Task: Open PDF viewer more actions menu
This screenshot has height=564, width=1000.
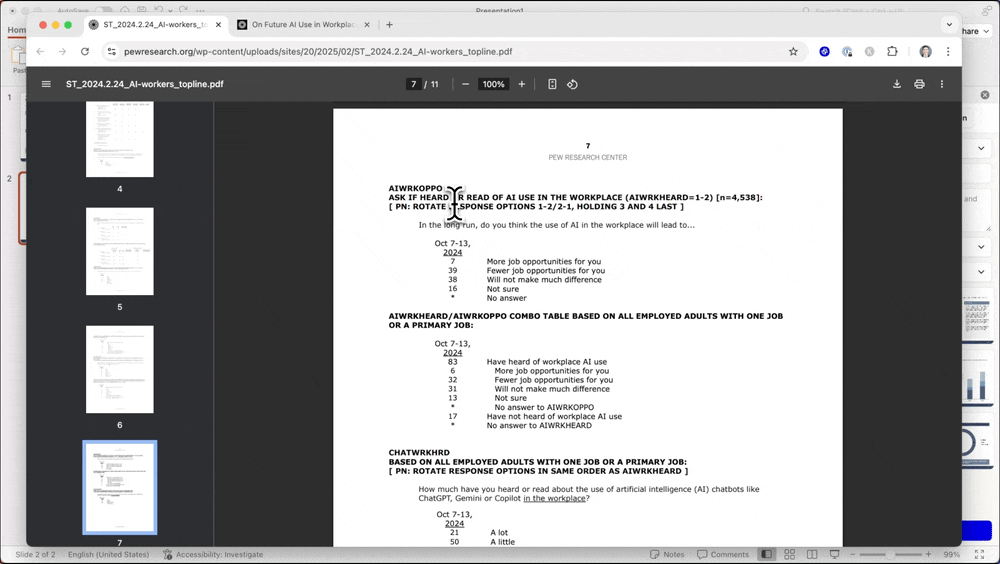Action: pyautogui.click(x=942, y=84)
